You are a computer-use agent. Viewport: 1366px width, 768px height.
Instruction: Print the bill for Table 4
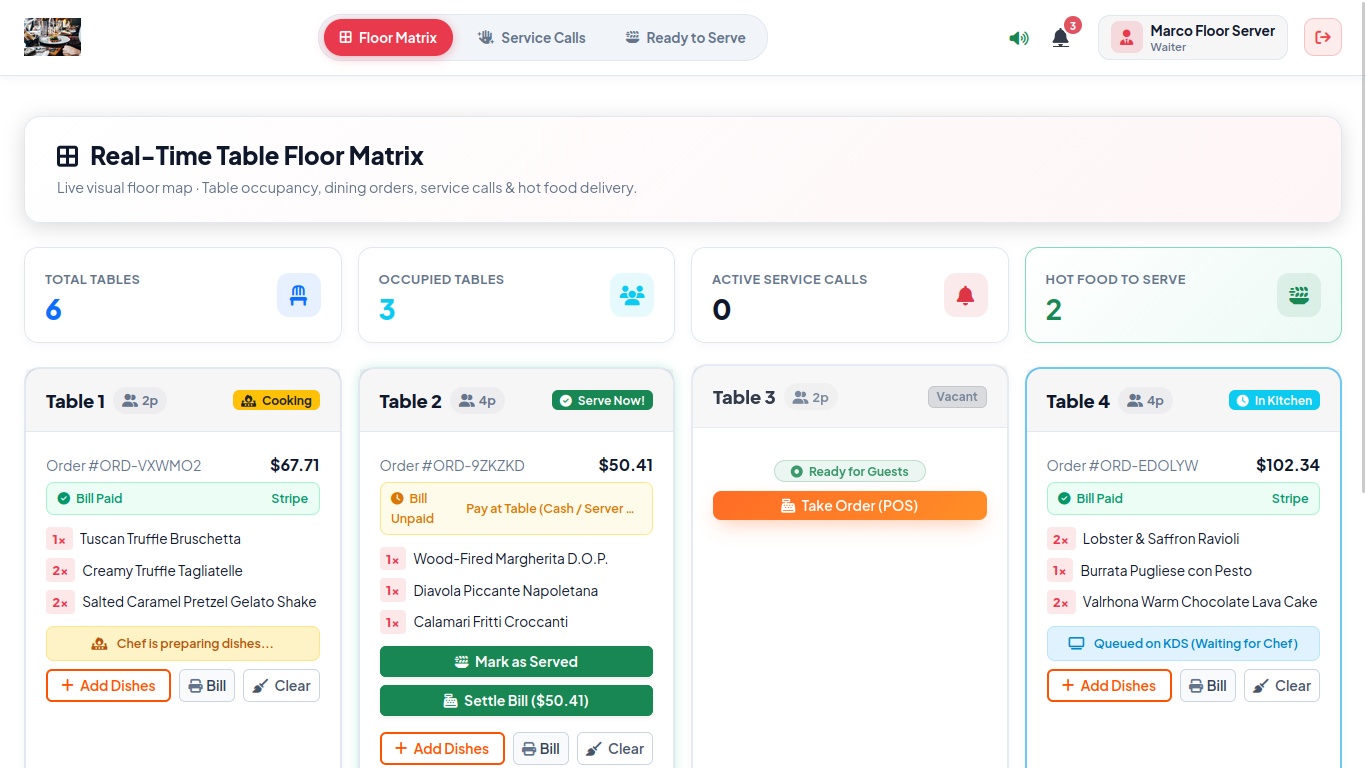point(1208,686)
